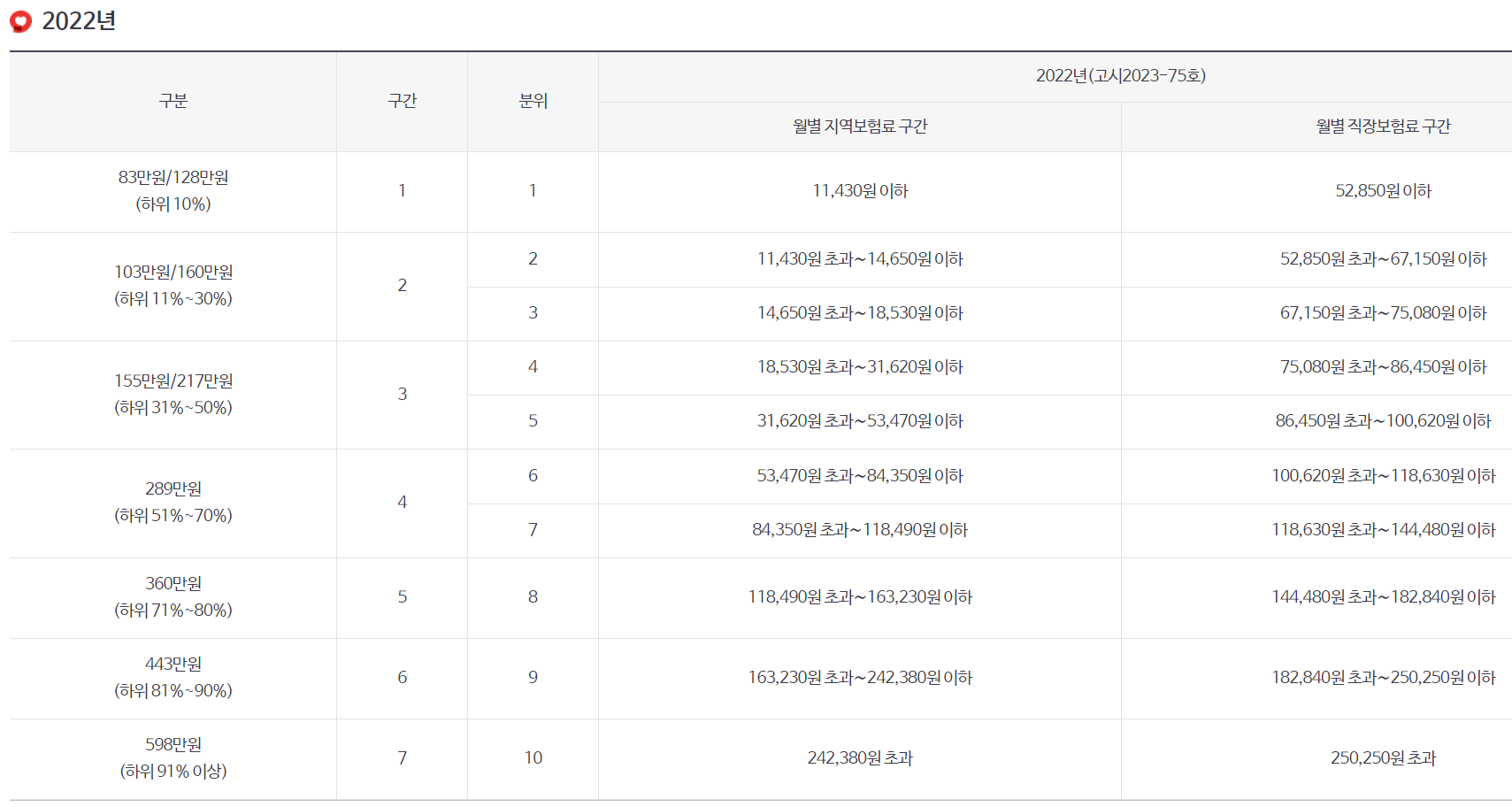The image size is (1512, 807).
Task: Click the cell showing 11,430원 이하
Action: pos(859,190)
